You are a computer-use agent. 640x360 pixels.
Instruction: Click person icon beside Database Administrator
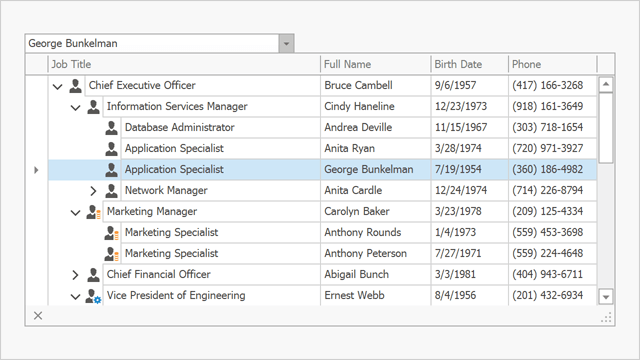click(111, 128)
